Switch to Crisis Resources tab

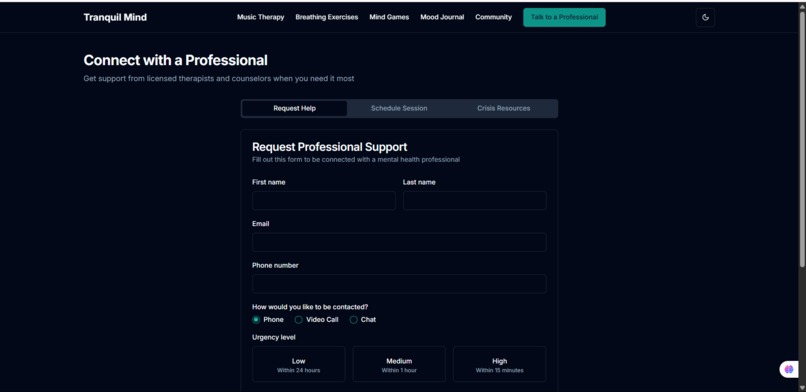pyautogui.click(x=503, y=108)
